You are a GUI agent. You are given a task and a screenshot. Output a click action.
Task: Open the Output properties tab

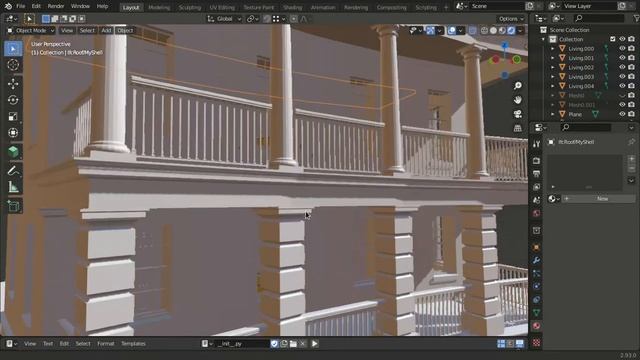536,174
